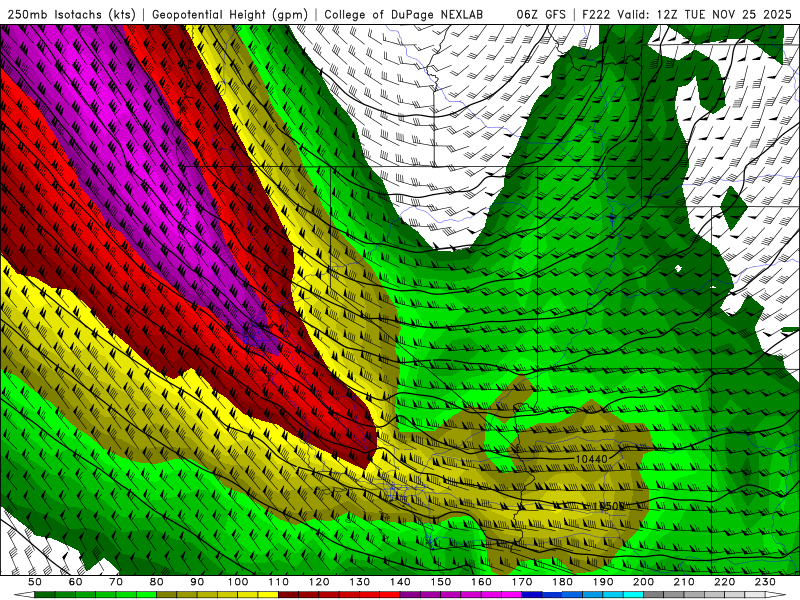The image size is (800, 600).
Task: Select the bright yellow swatch ending at 110
Action: (268, 595)
